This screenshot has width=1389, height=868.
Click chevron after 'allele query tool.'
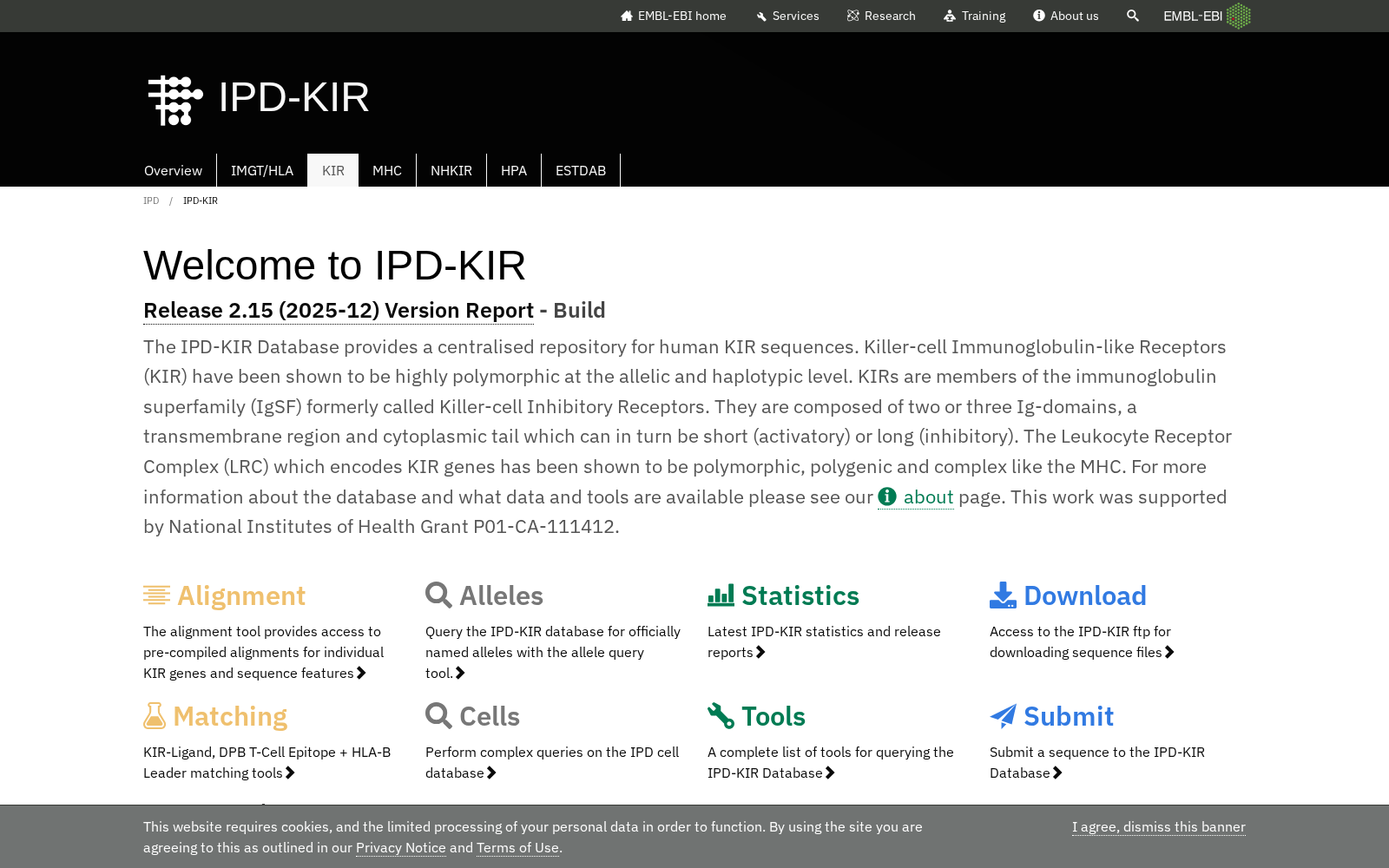(x=460, y=674)
